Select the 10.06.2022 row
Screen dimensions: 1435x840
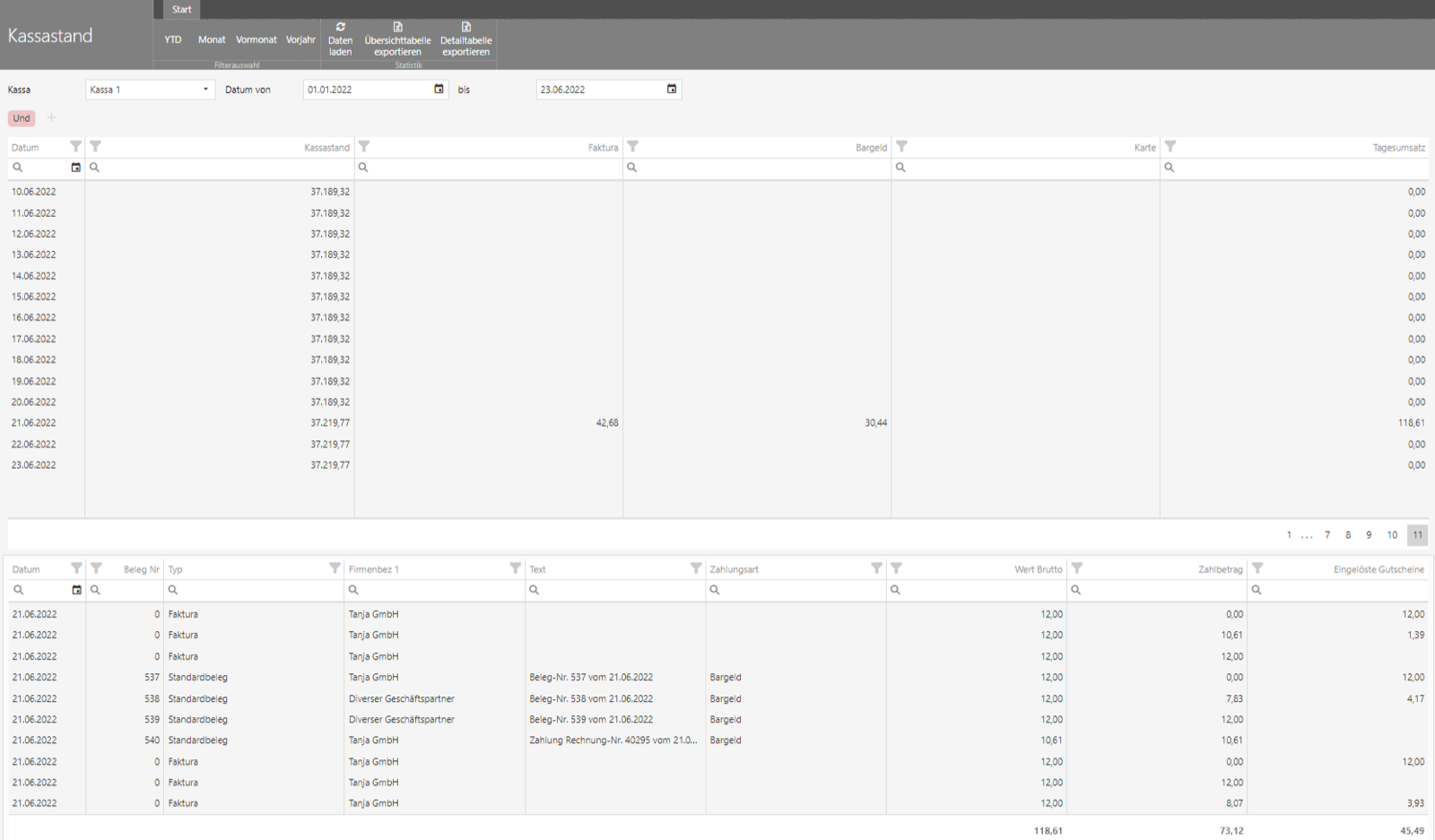tap(717, 192)
